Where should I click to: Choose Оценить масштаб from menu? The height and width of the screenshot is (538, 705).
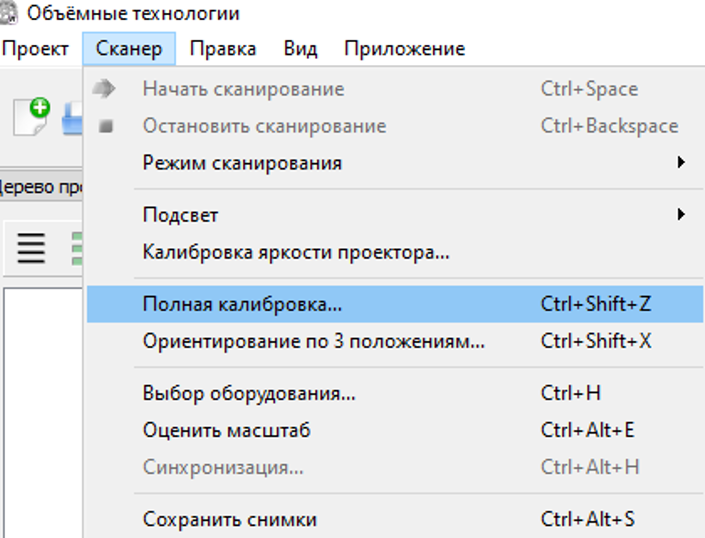click(227, 430)
